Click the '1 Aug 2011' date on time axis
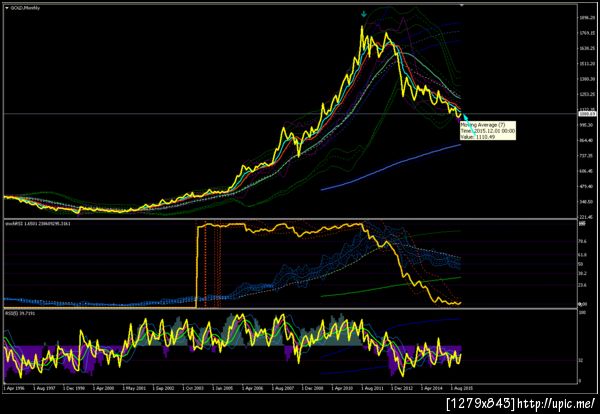The image size is (600, 414). click(373, 388)
